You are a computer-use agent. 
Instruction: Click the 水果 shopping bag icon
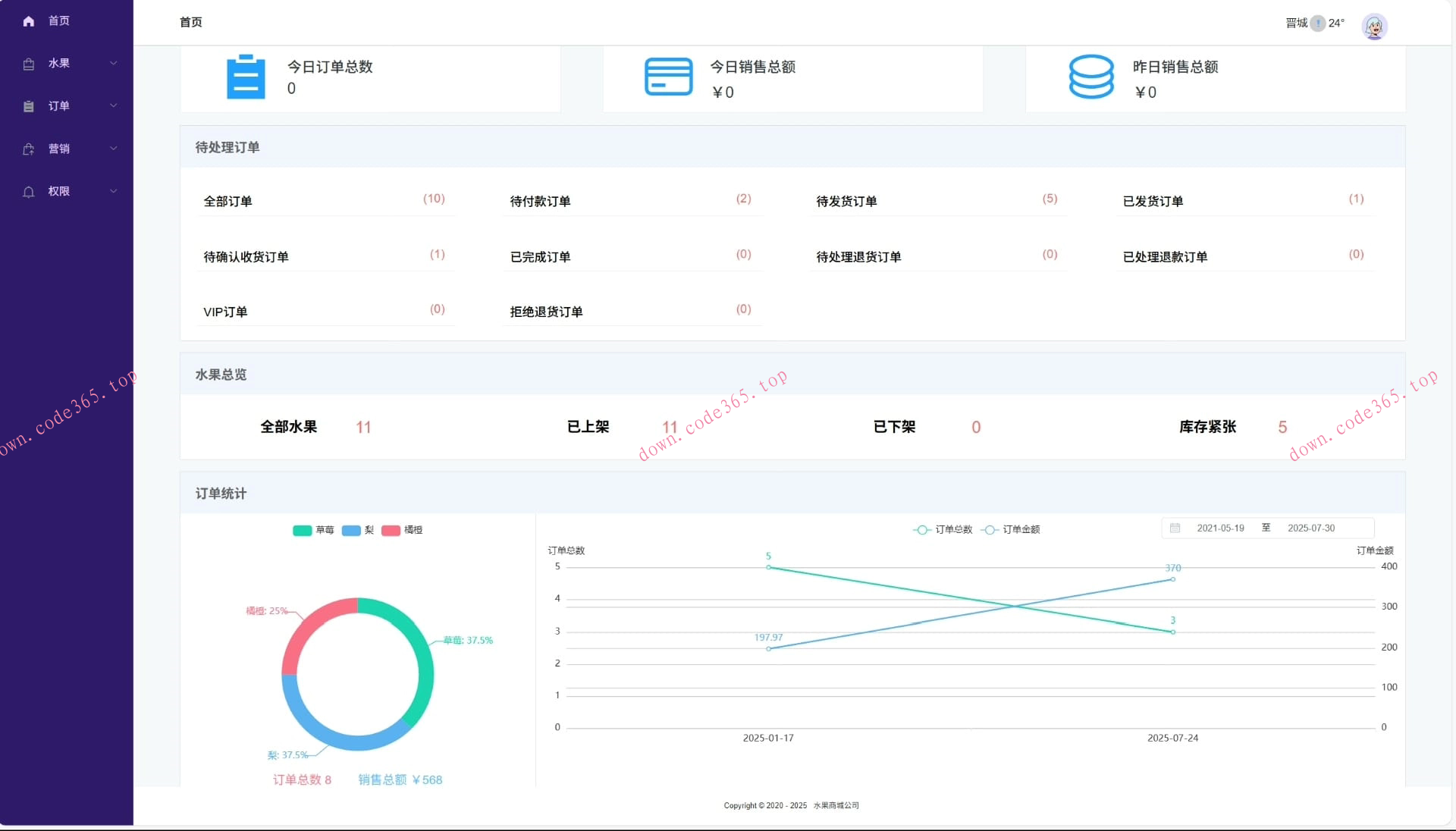[x=29, y=64]
